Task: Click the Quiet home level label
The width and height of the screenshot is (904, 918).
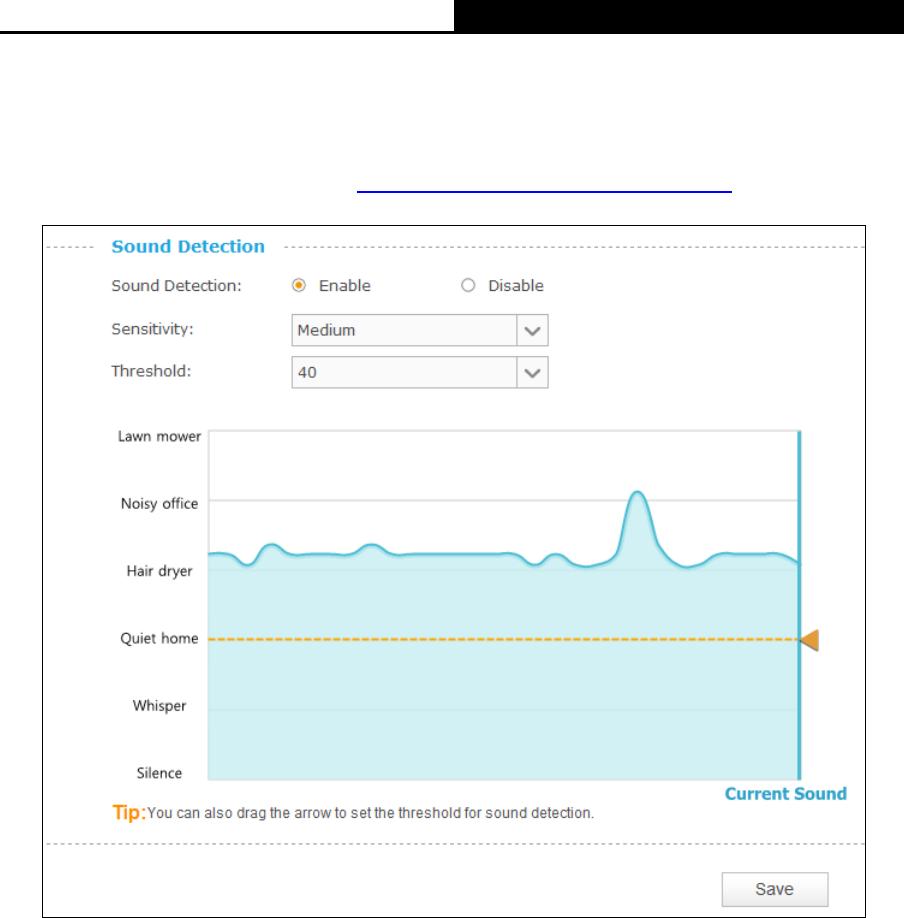Action: point(159,638)
